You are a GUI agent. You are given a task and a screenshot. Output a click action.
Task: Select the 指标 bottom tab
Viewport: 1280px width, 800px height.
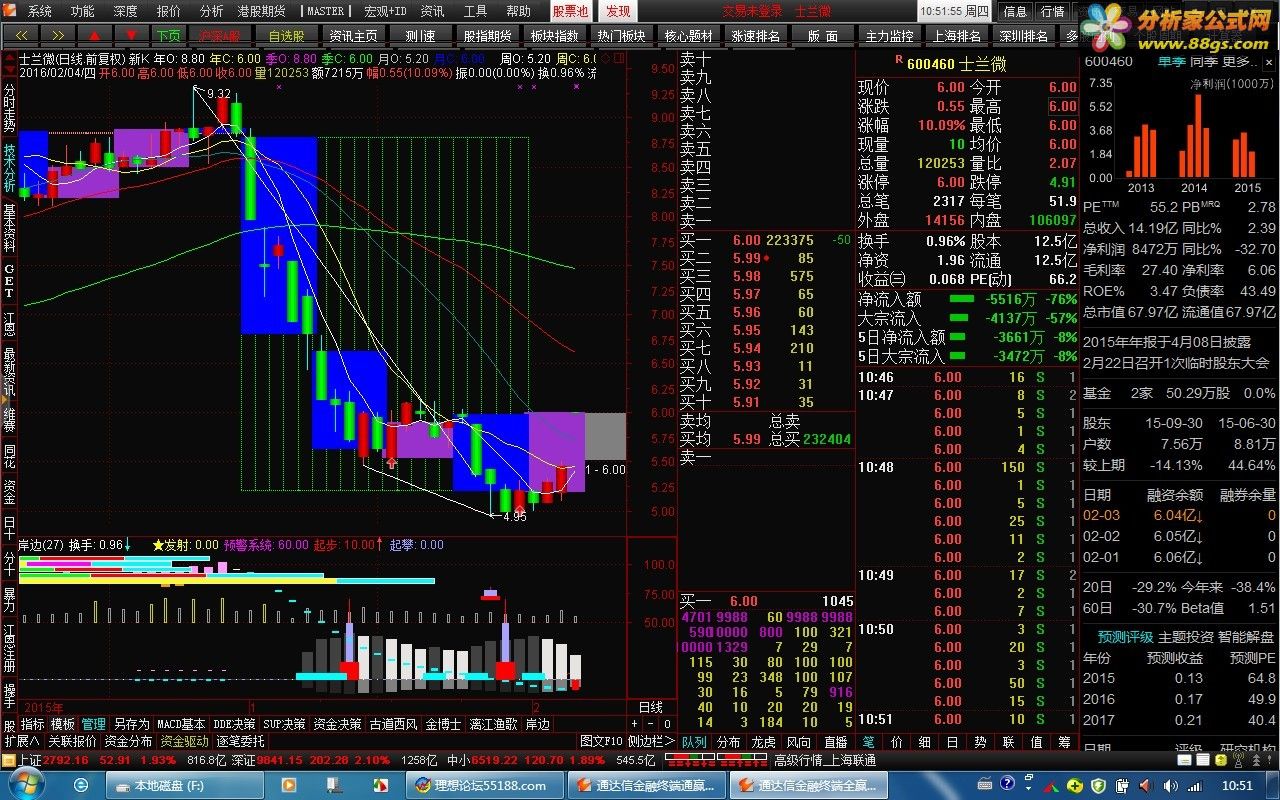[x=33, y=724]
